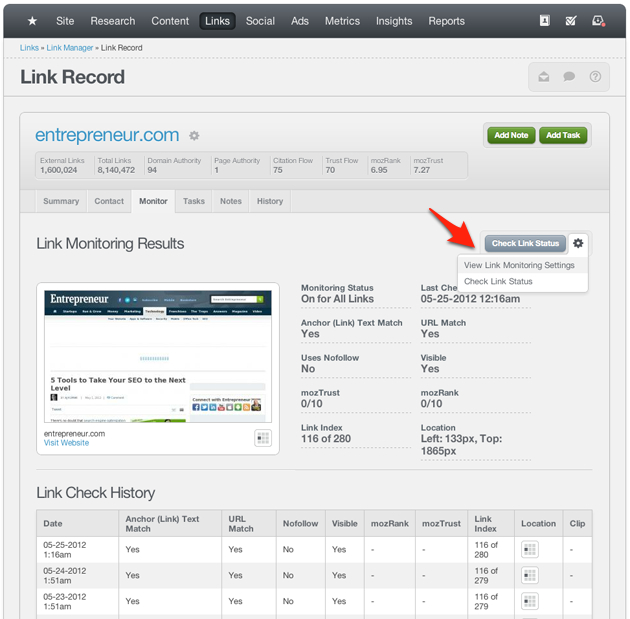Click the Add Task button
The width and height of the screenshot is (630, 619).
[x=563, y=135]
